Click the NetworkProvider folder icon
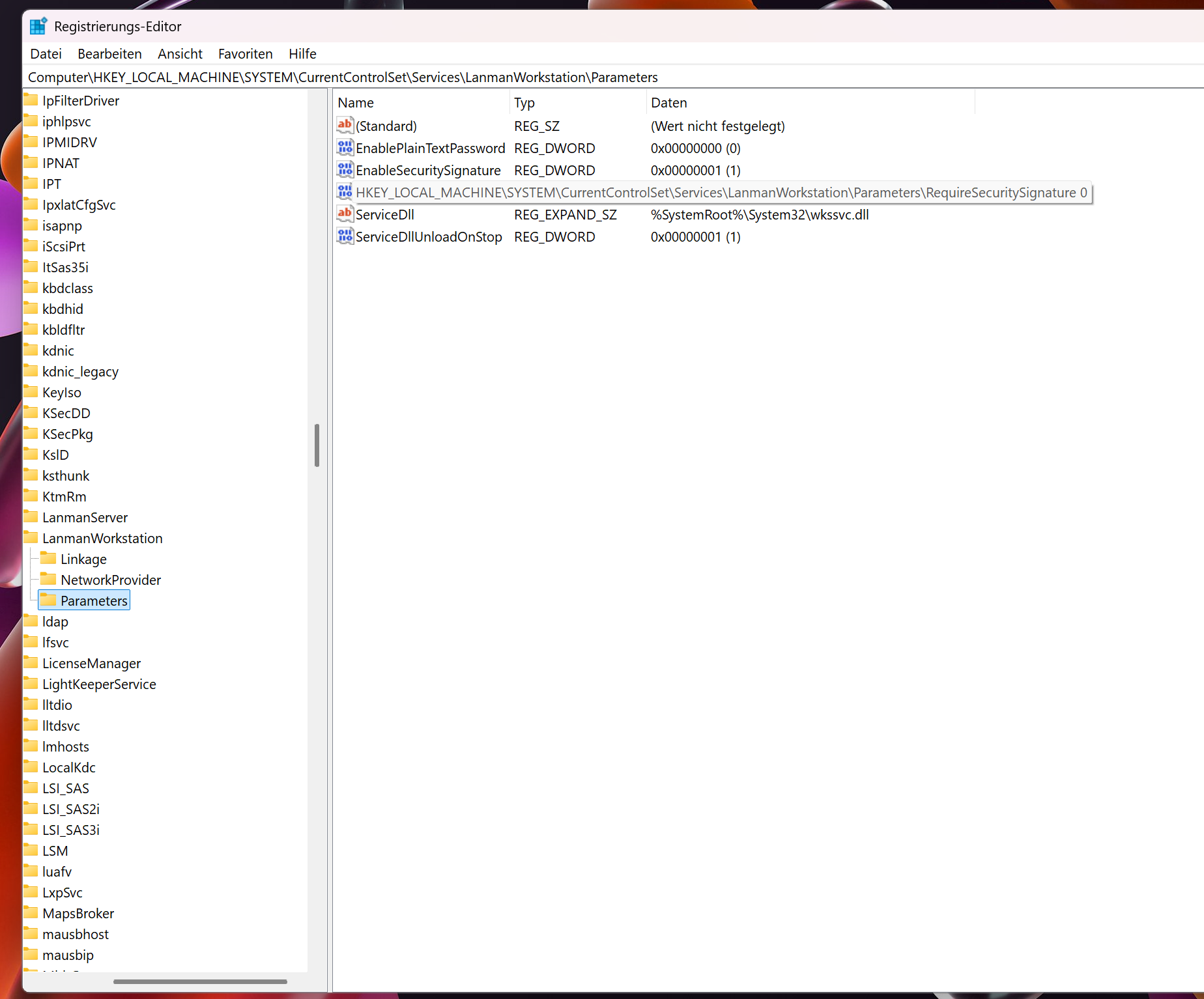 click(x=48, y=579)
